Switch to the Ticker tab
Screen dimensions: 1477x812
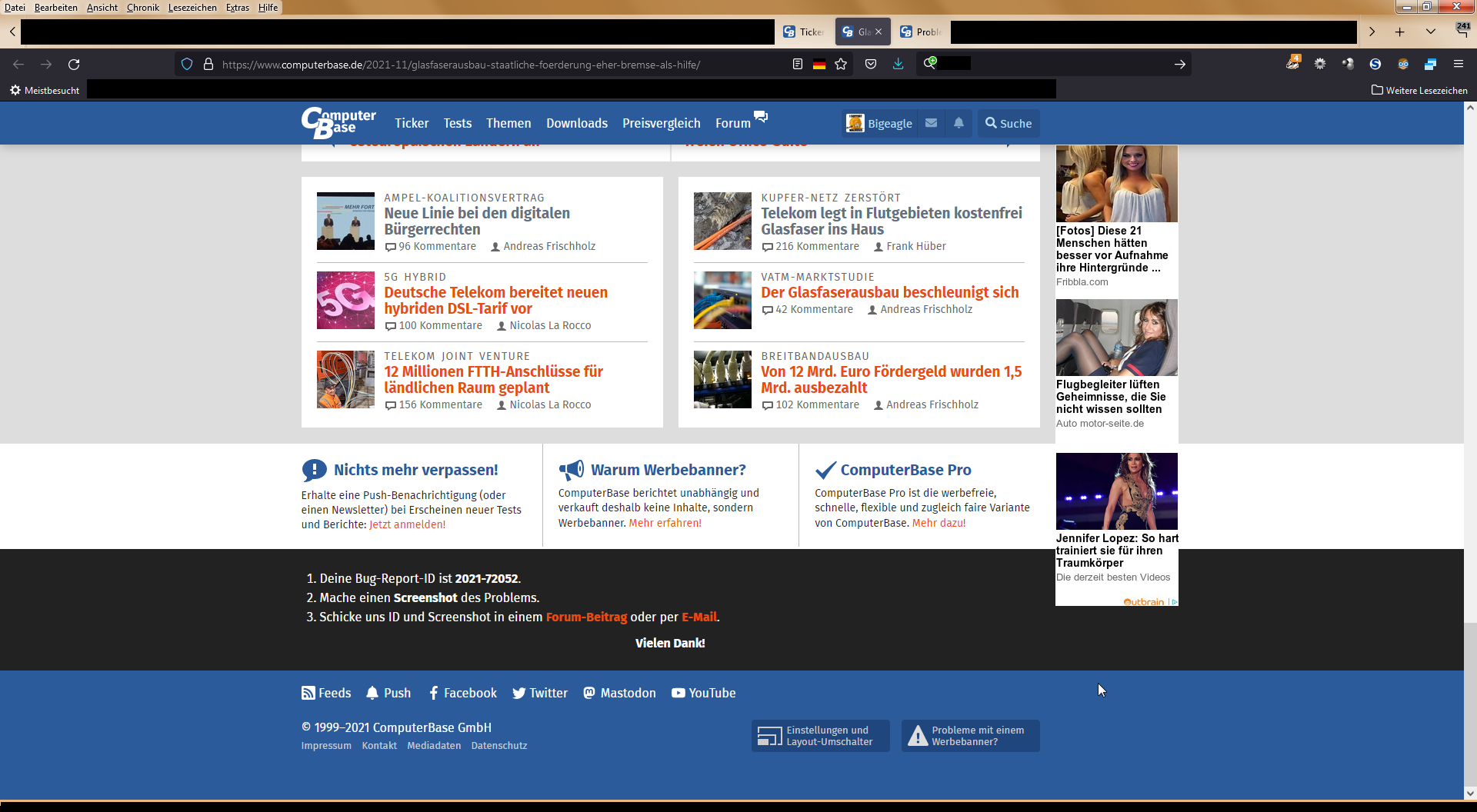(x=803, y=32)
